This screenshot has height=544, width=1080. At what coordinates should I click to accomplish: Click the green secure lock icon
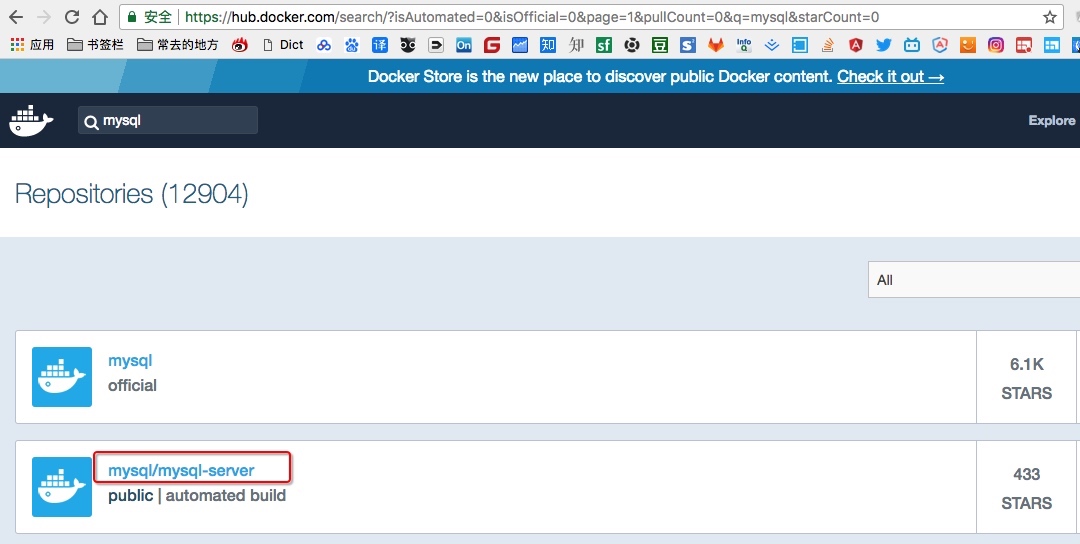click(x=132, y=17)
